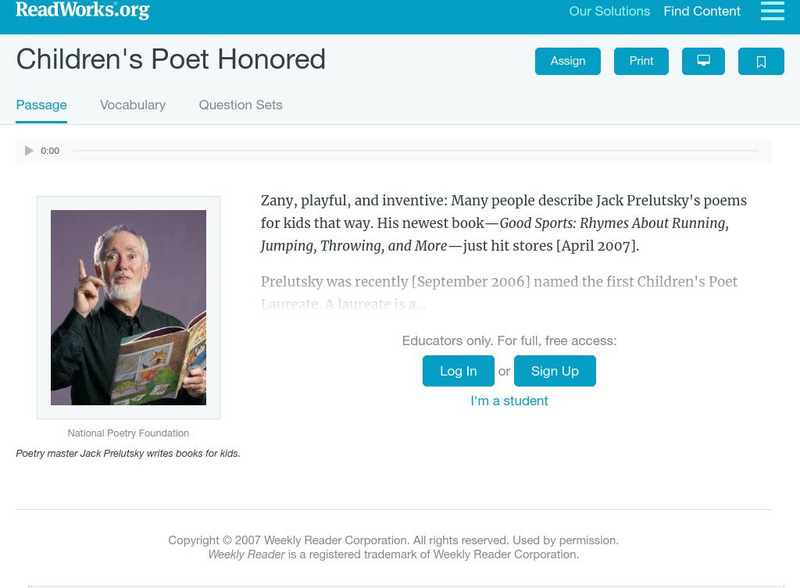Image resolution: width=800 pixels, height=588 pixels.
Task: Bookmark the Children's Poet Honored passage
Action: (761, 60)
